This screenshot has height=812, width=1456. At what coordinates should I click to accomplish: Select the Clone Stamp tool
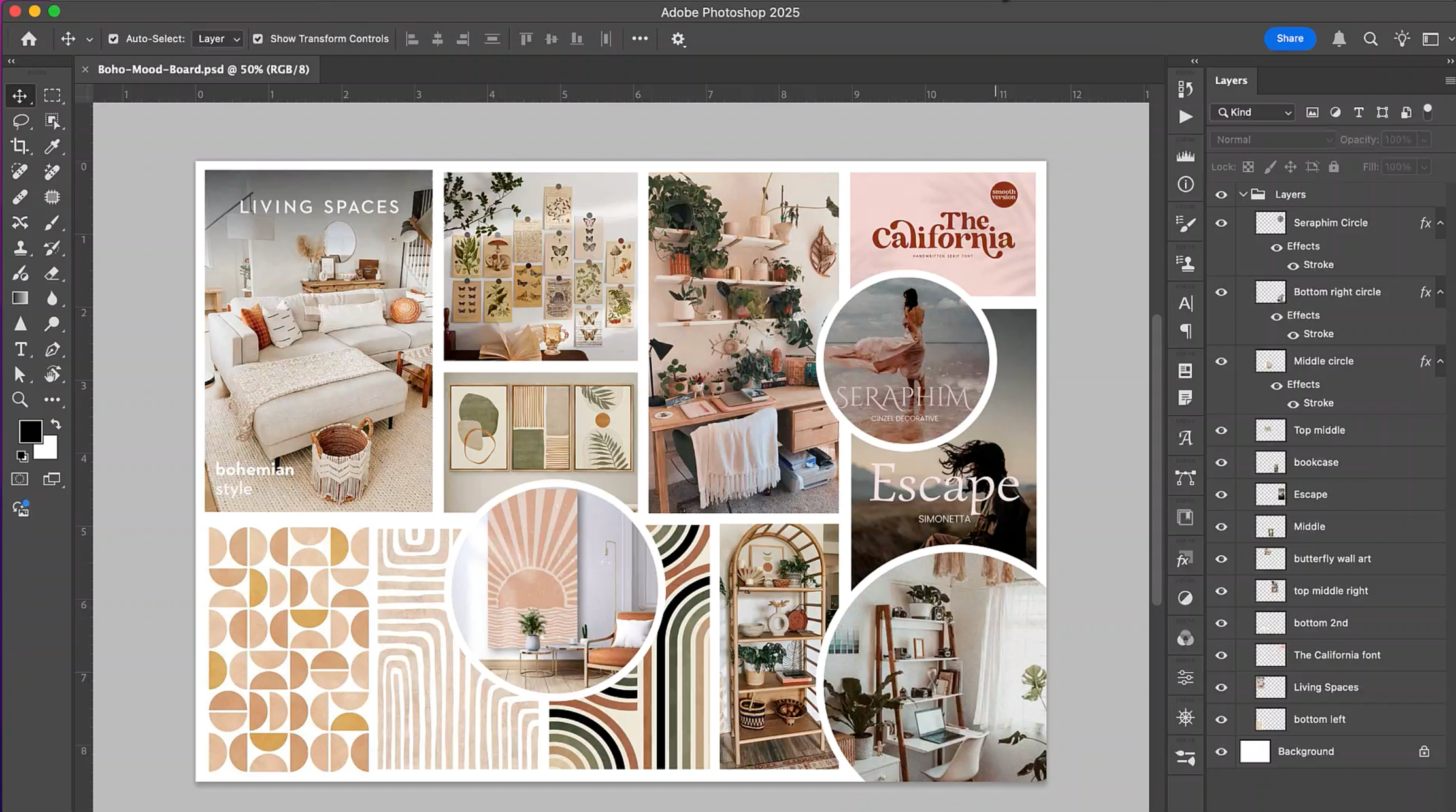click(x=20, y=248)
